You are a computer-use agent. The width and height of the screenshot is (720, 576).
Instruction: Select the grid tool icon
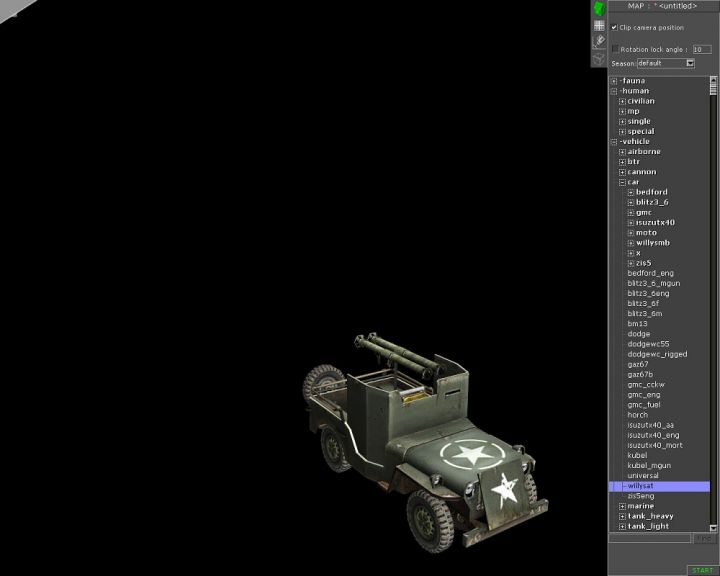point(599,25)
